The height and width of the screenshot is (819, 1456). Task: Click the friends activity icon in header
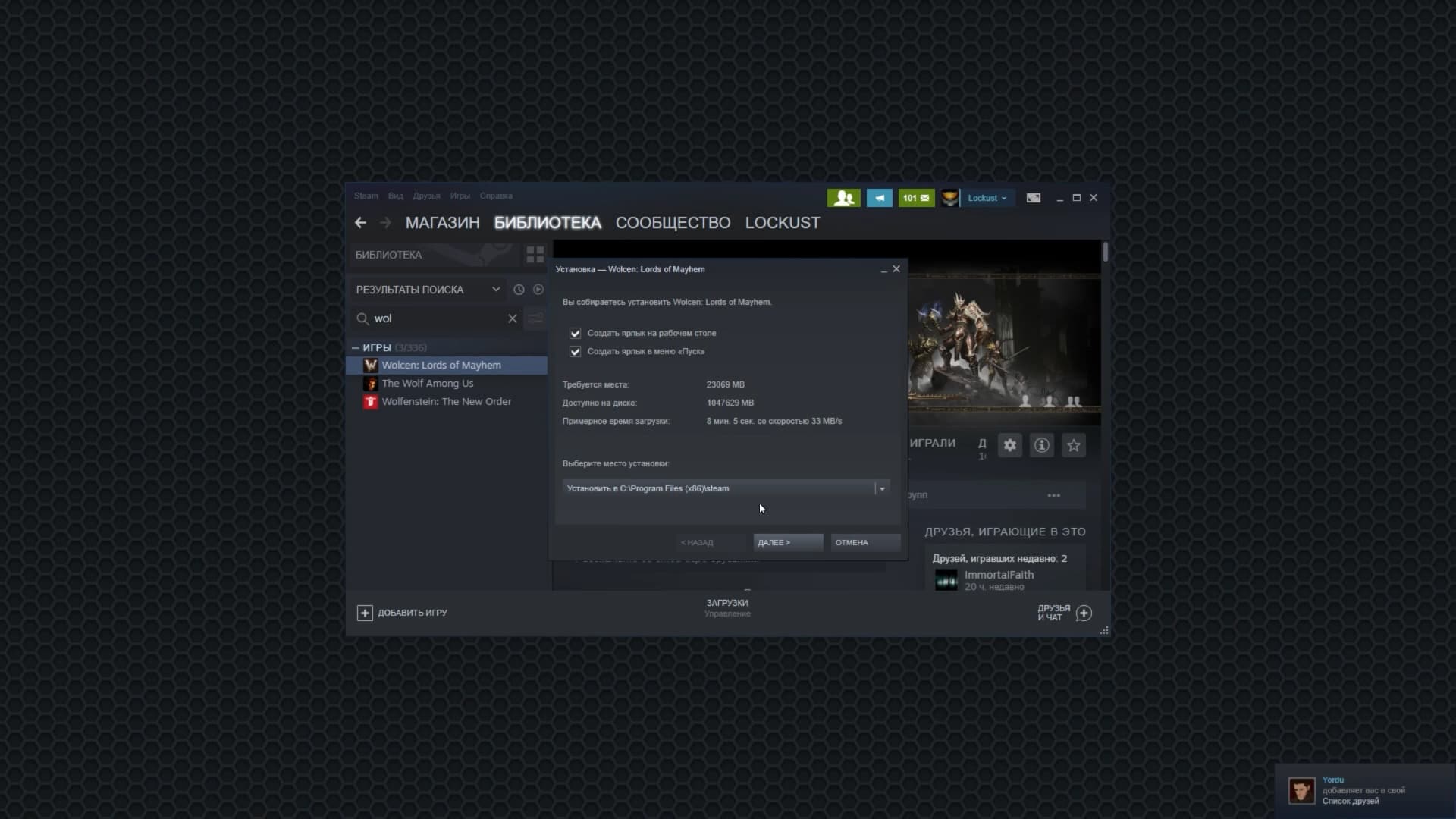coord(843,198)
